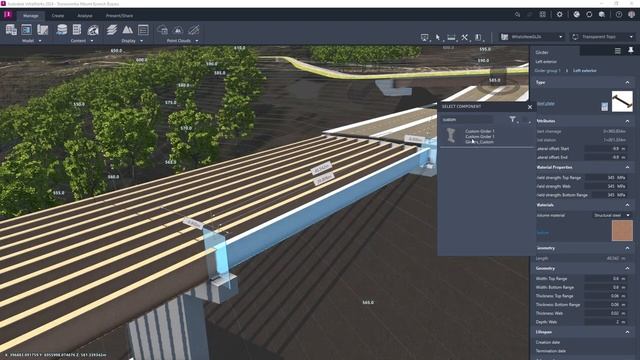Open the help question mark icon

[x=619, y=14]
